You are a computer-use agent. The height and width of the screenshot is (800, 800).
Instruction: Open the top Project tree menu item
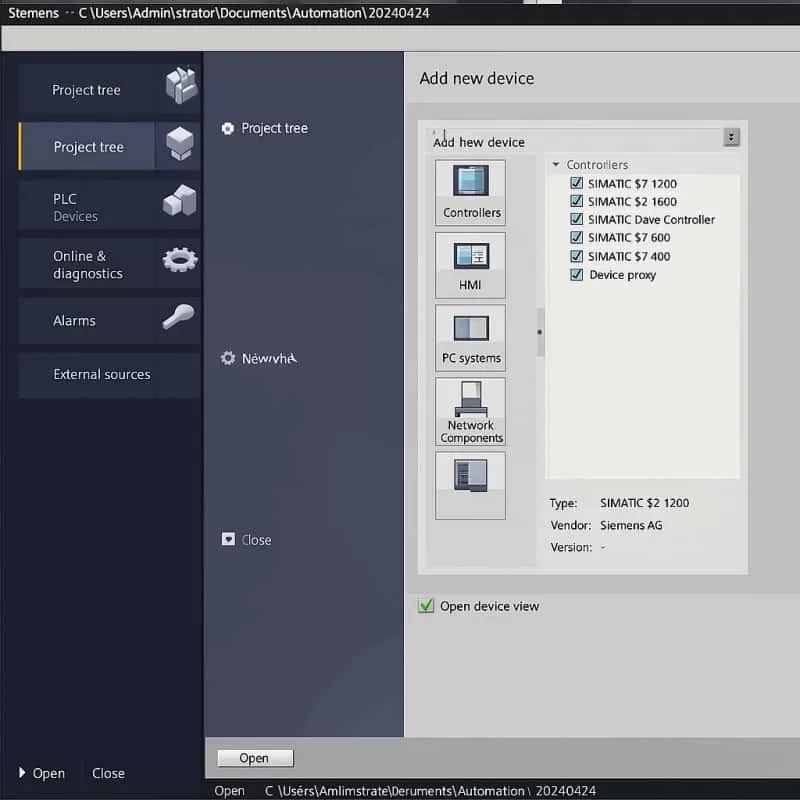tap(110, 89)
